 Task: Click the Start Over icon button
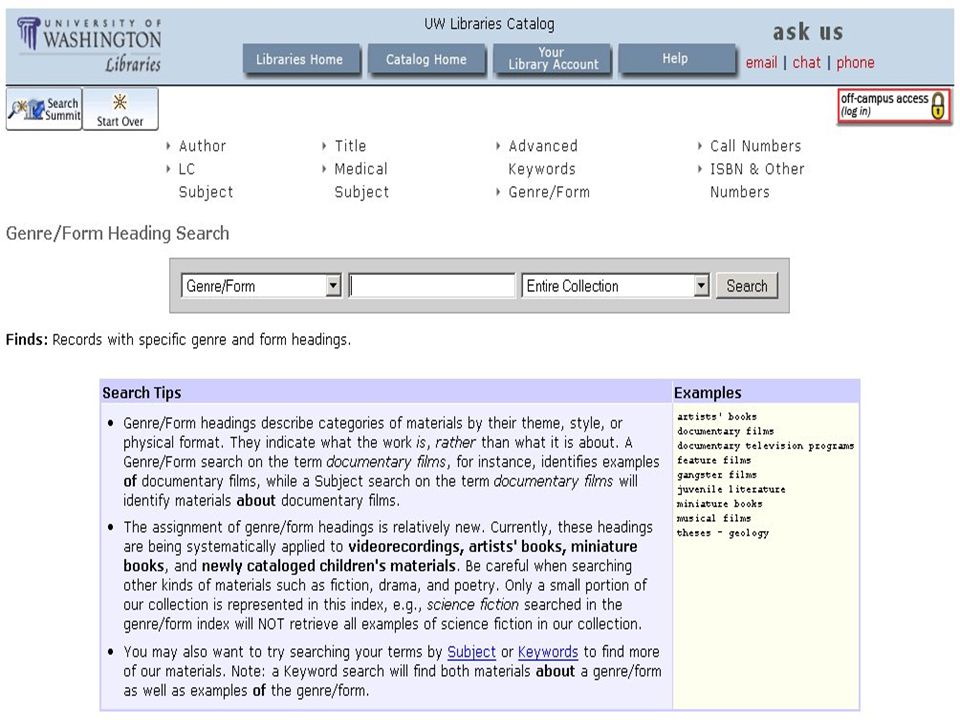point(120,109)
